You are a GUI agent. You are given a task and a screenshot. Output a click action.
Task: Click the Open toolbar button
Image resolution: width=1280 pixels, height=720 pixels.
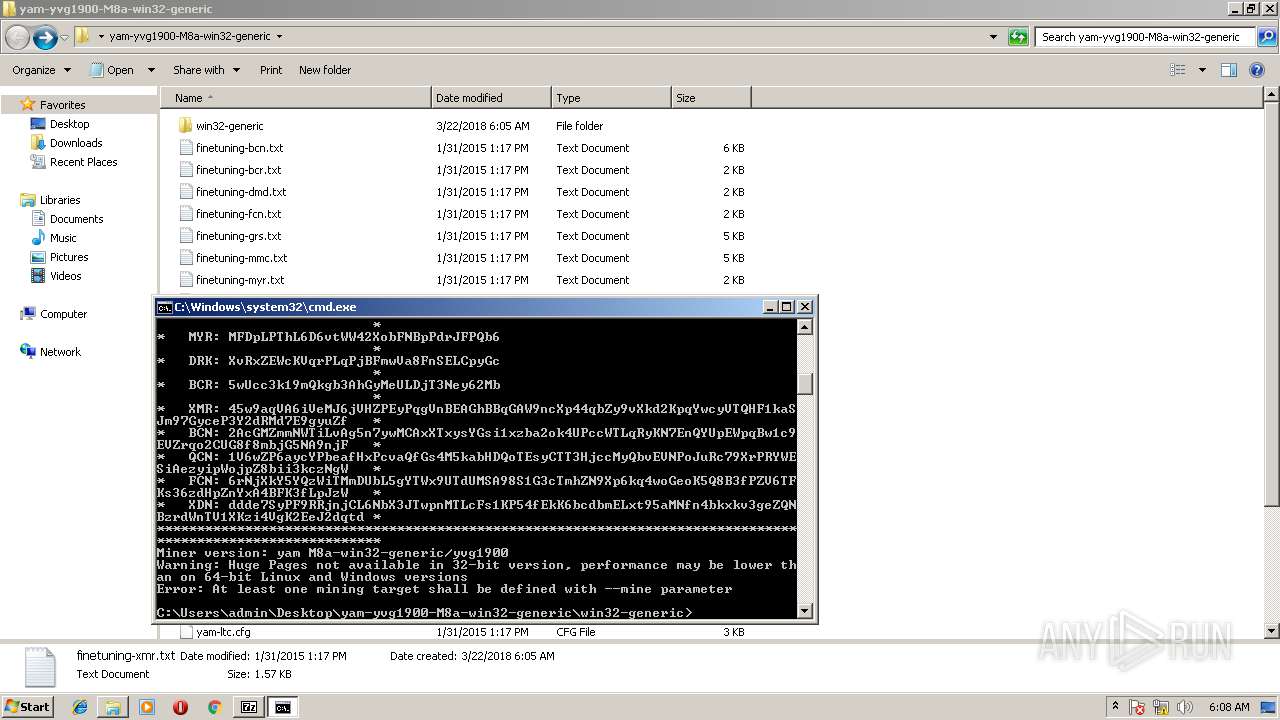coord(112,70)
